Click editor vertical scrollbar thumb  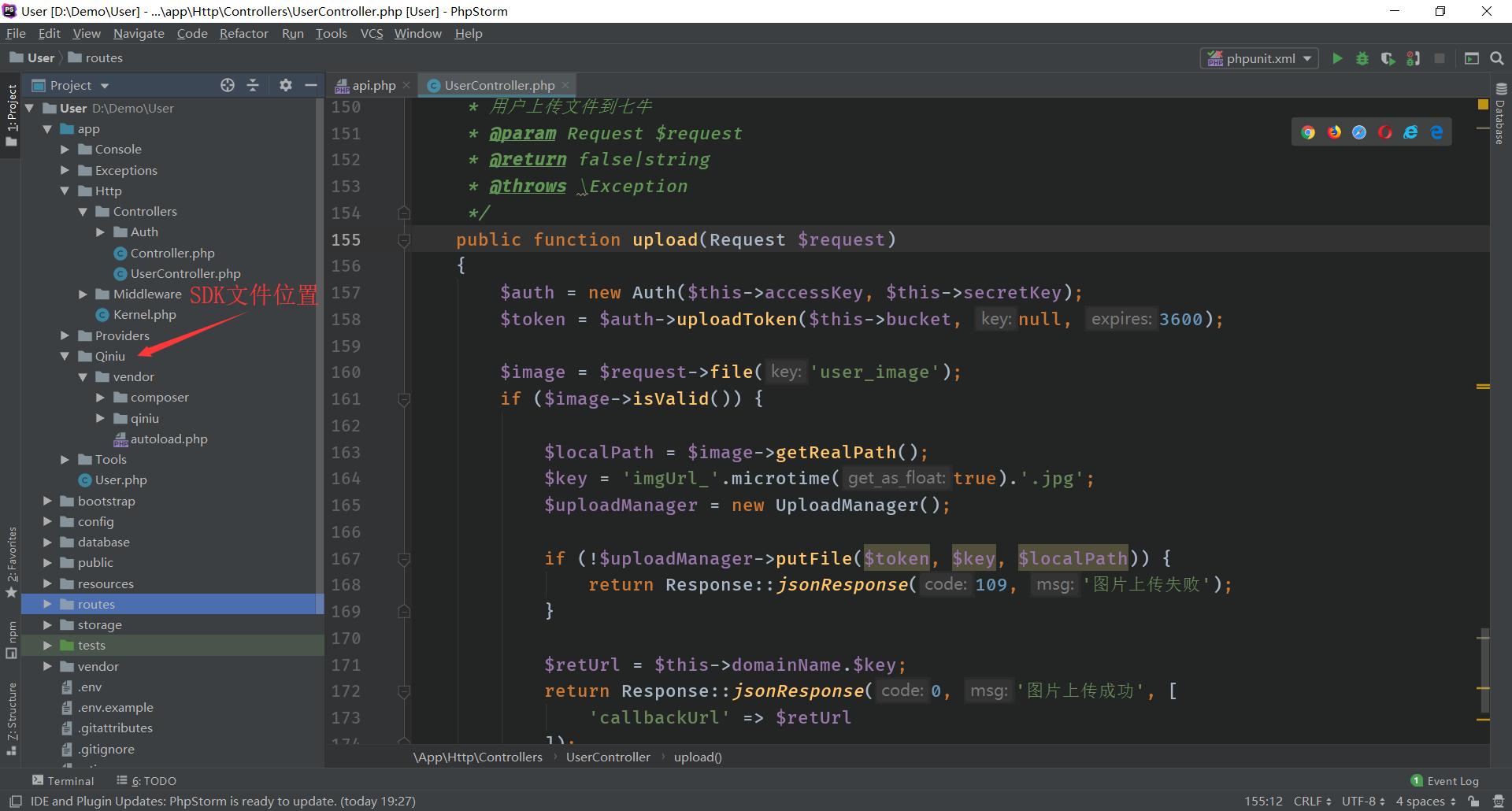(x=1484, y=671)
